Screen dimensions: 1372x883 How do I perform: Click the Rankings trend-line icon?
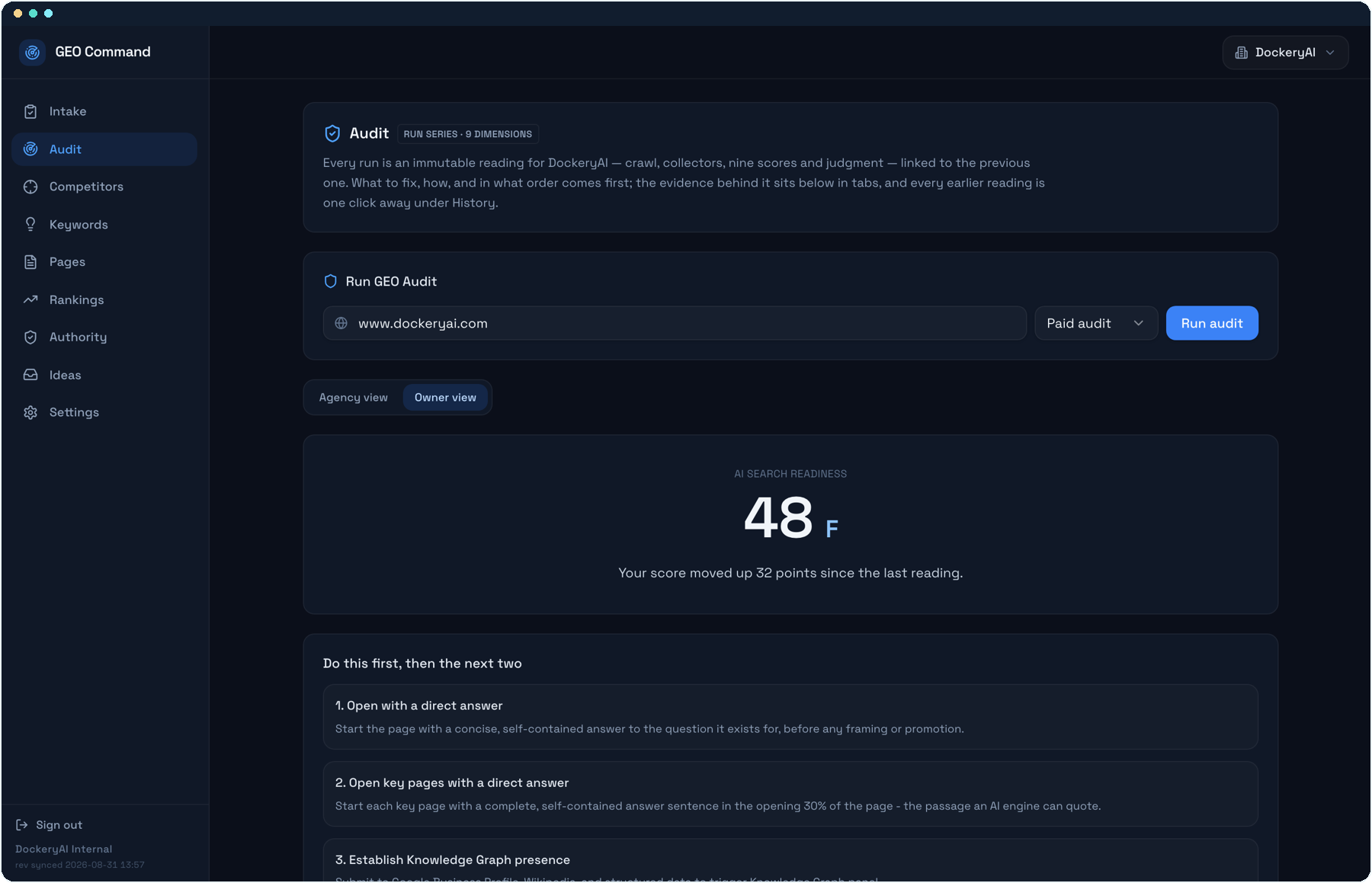coord(30,299)
